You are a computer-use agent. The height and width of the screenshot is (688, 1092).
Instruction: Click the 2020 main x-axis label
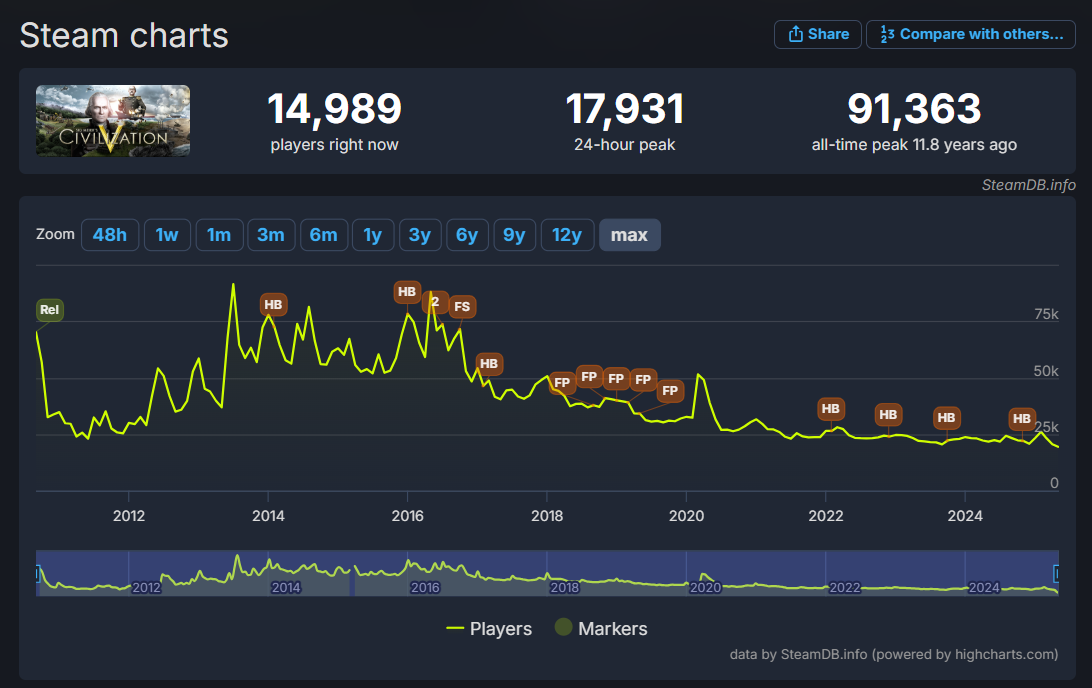tap(687, 516)
